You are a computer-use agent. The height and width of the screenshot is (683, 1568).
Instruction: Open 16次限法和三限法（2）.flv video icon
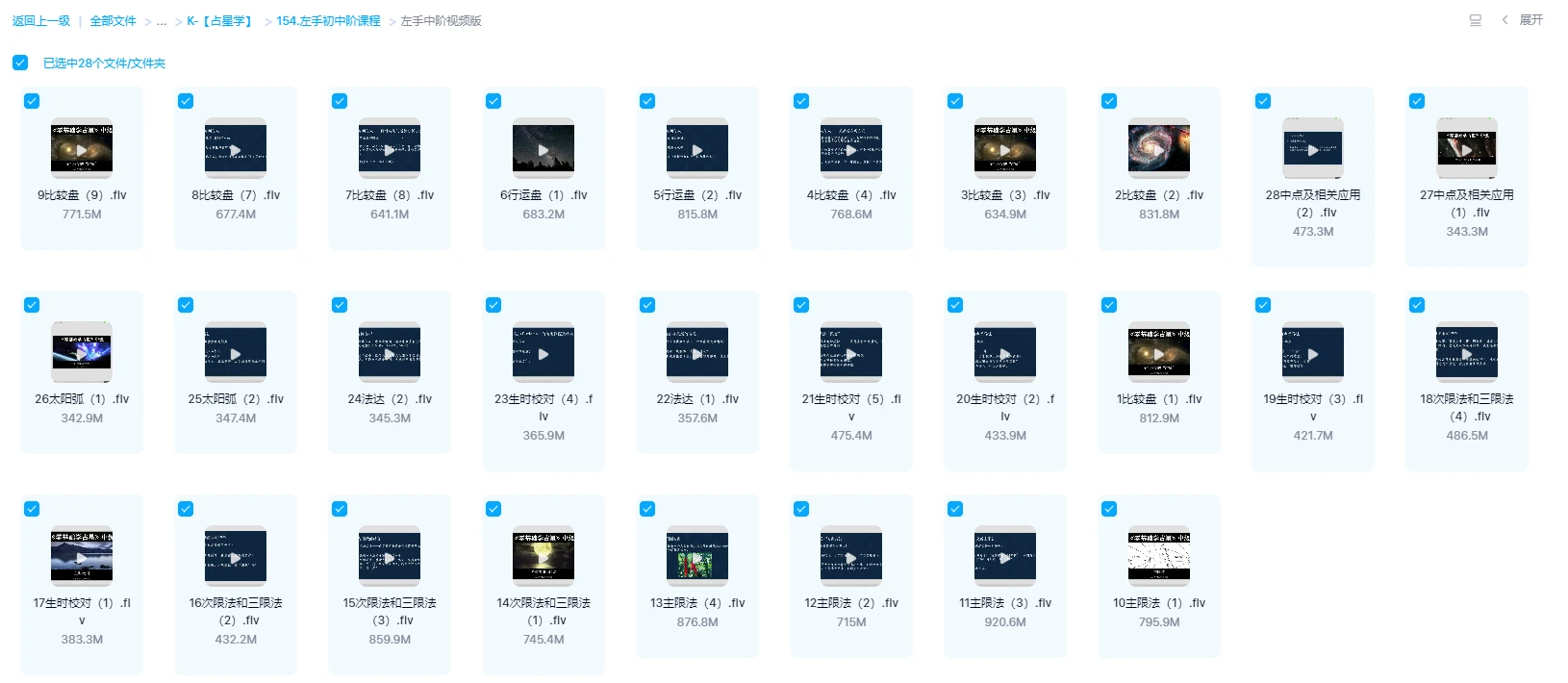pyautogui.click(x=236, y=557)
